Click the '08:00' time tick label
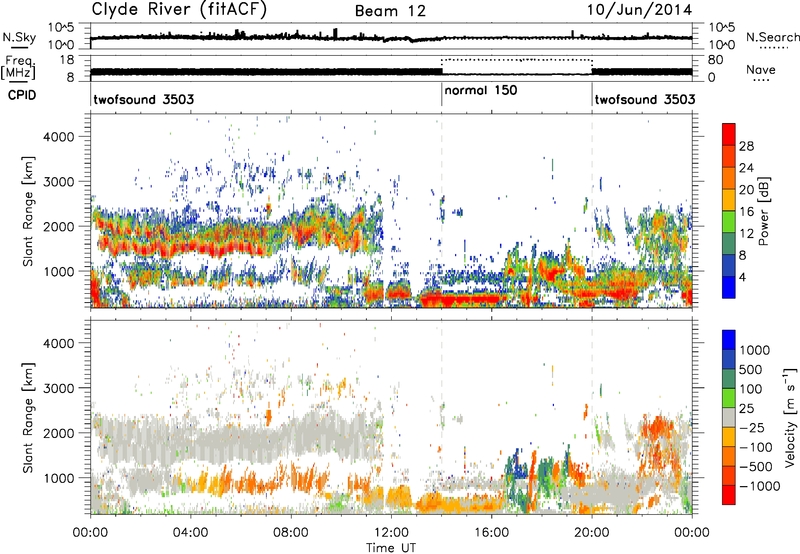800x554 pixels. click(x=291, y=533)
